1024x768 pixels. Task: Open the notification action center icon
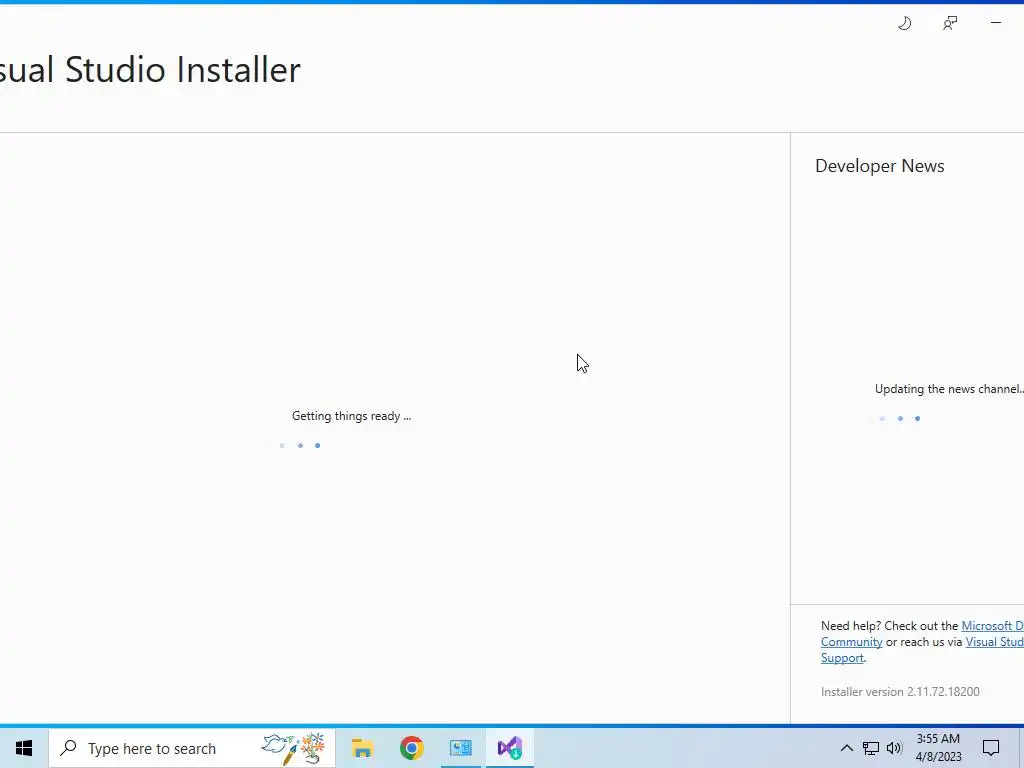point(991,748)
